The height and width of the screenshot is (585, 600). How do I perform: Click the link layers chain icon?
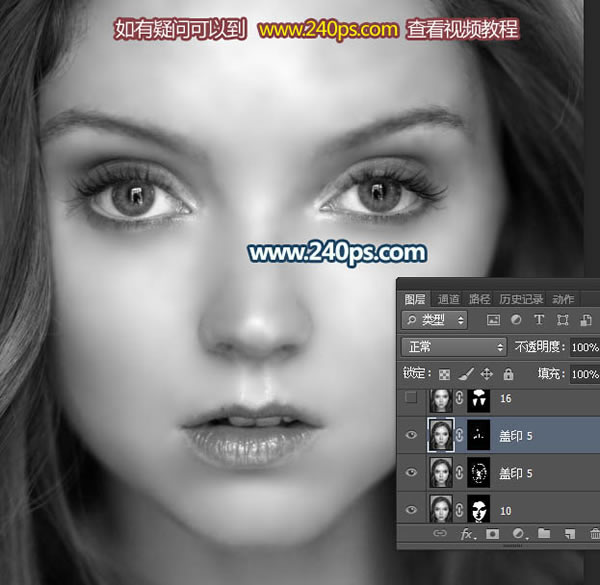(440, 533)
